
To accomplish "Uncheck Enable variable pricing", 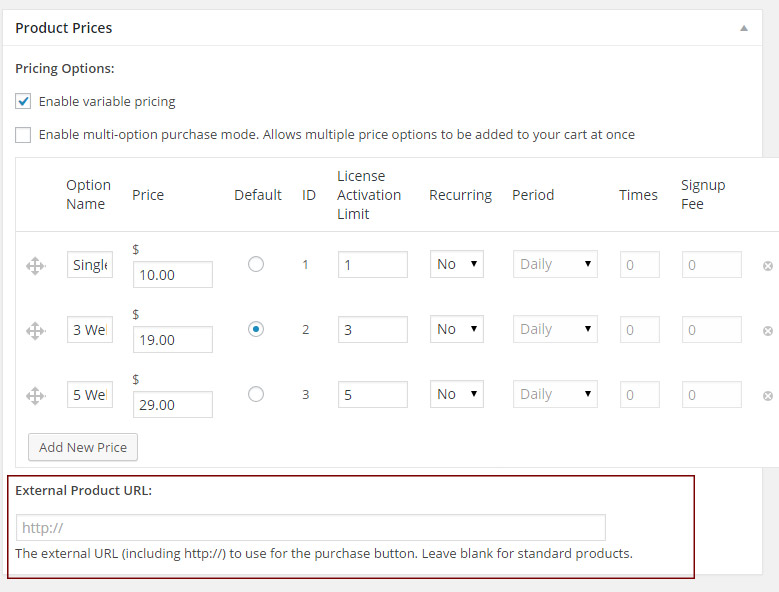I will point(23,101).
